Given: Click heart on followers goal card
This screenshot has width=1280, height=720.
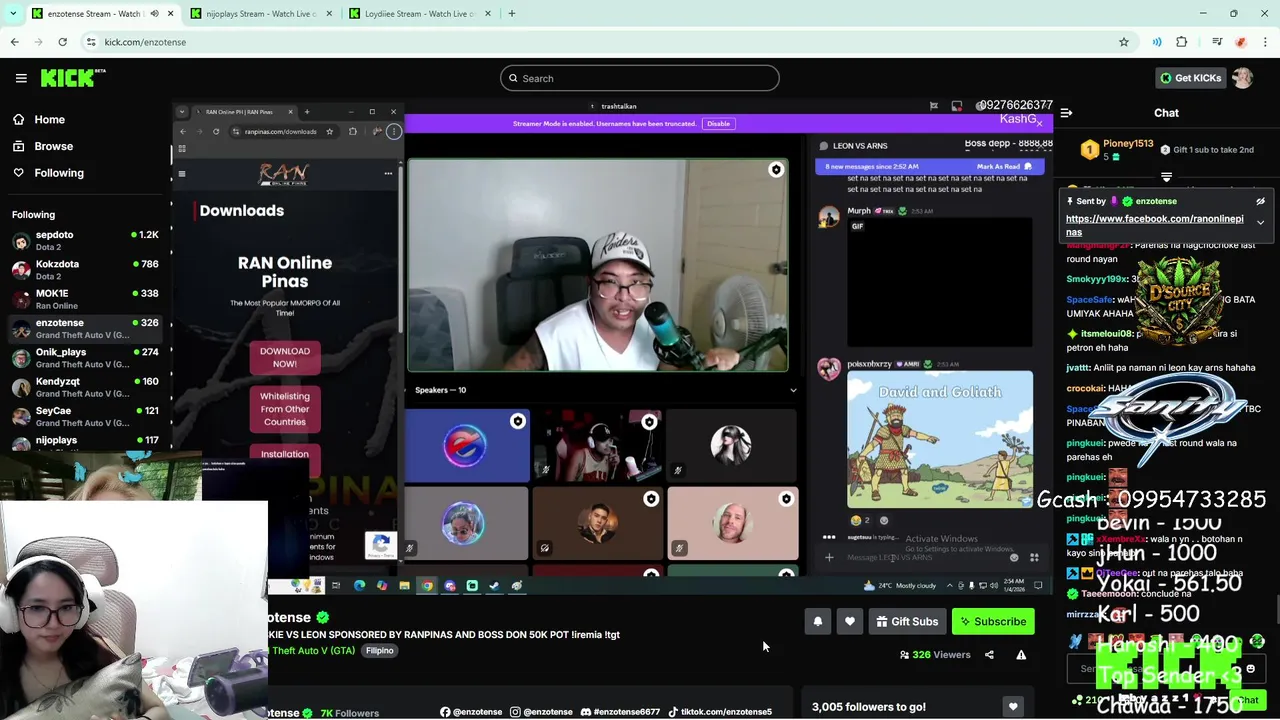Looking at the screenshot, I should [x=1013, y=707].
